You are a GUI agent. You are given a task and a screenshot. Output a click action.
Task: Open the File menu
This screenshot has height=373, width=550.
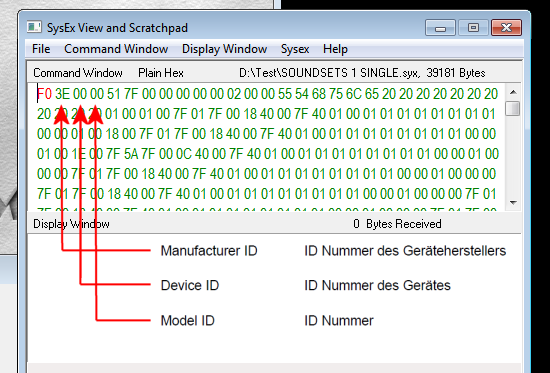41,49
